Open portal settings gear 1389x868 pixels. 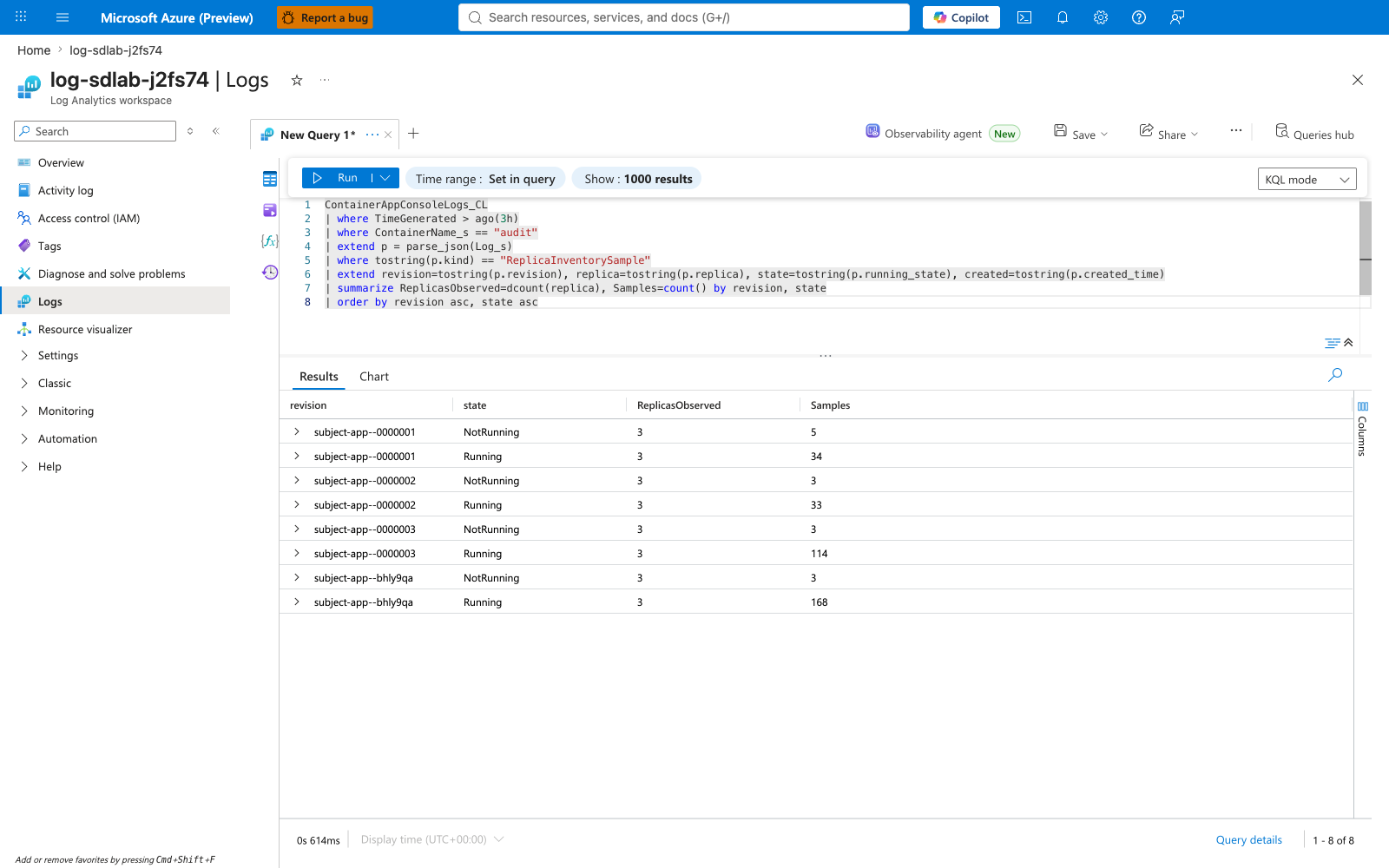pyautogui.click(x=1101, y=17)
